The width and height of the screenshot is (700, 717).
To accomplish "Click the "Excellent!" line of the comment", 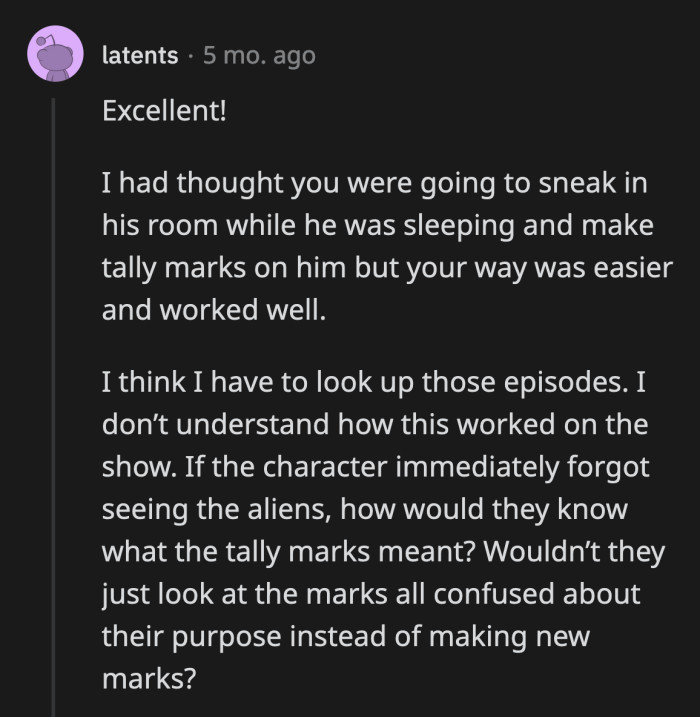I will (165, 111).
